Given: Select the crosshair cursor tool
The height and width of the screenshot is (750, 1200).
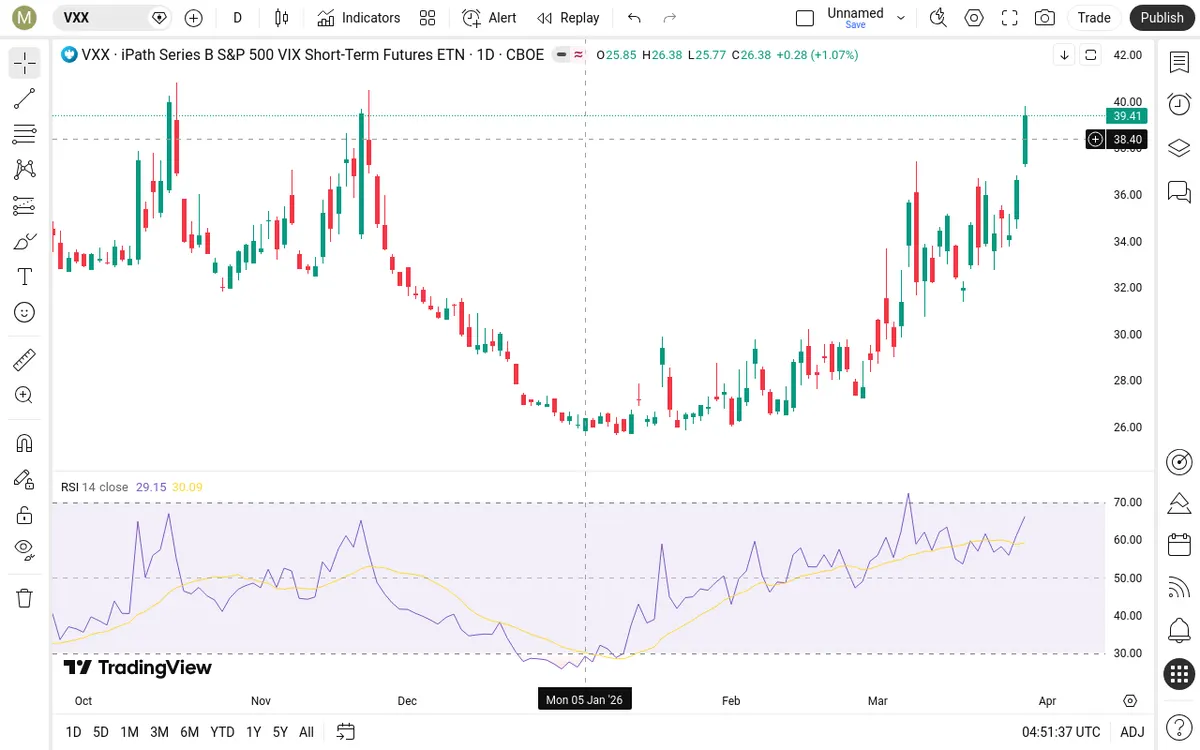Looking at the screenshot, I should coord(25,63).
